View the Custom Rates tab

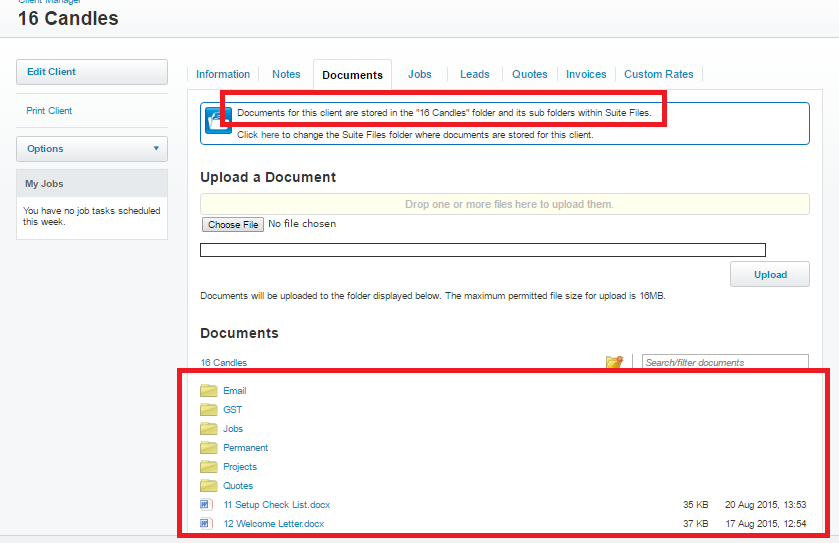point(659,74)
